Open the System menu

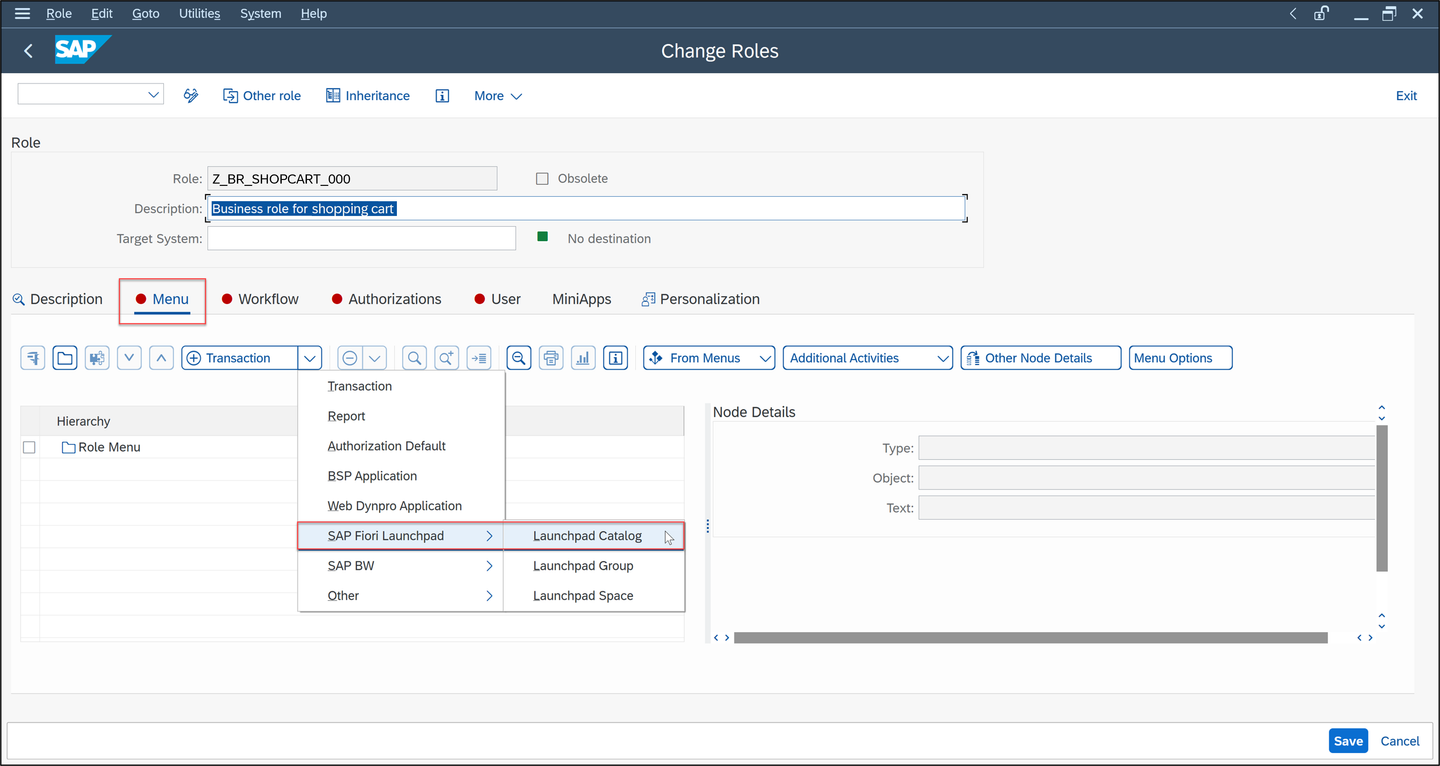point(261,14)
